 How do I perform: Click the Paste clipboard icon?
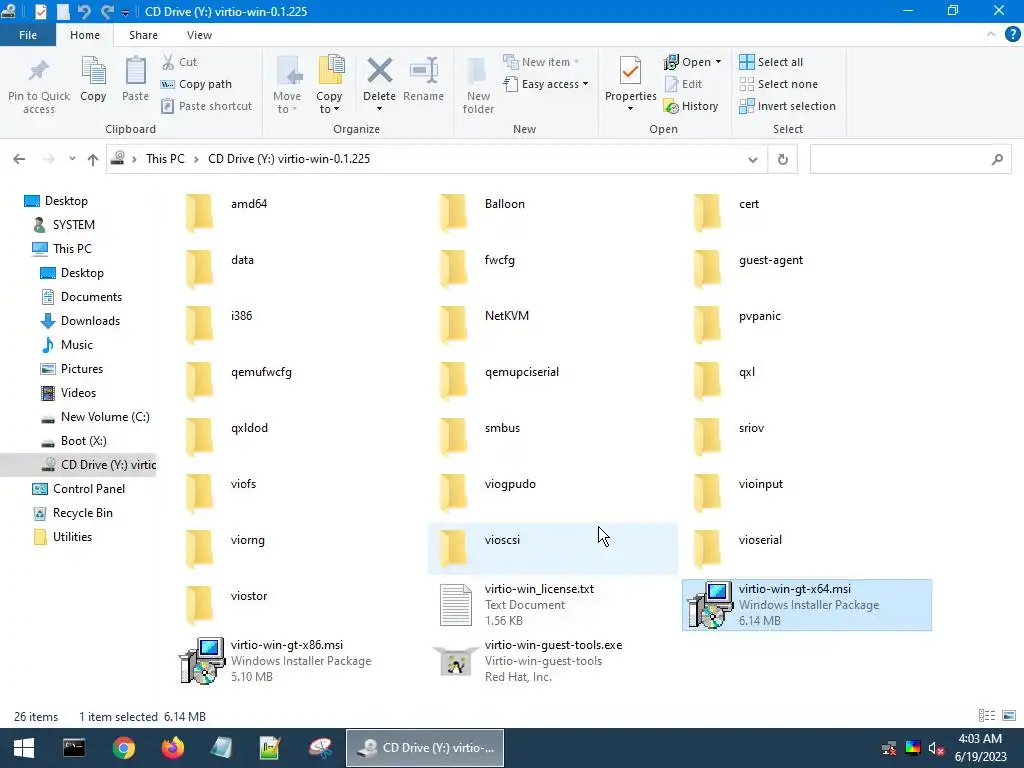(136, 71)
